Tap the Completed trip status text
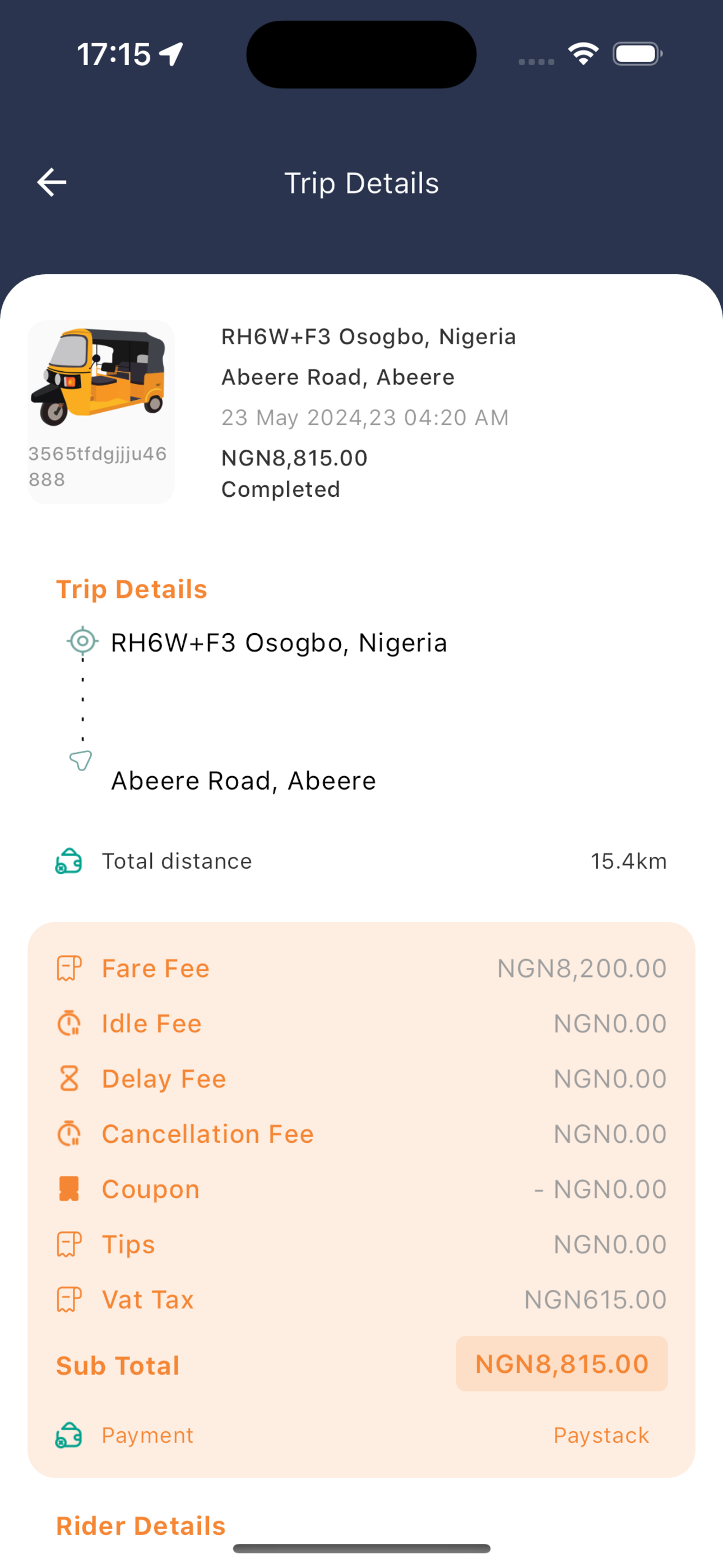723x1568 pixels. pyautogui.click(x=281, y=490)
